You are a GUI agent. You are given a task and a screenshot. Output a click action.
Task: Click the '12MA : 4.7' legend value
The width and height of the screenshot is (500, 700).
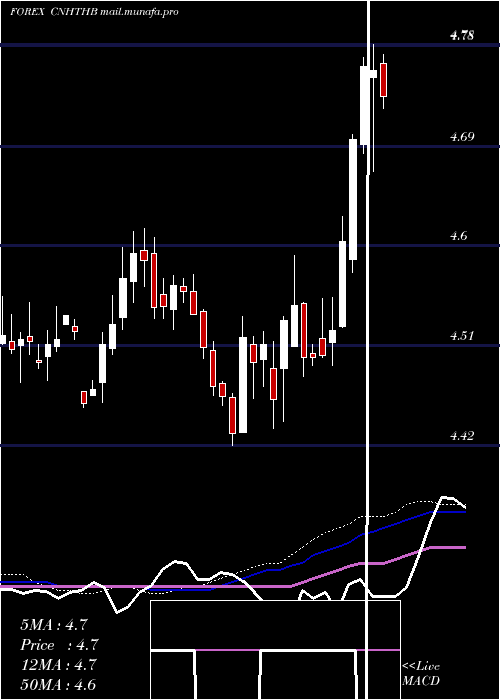[x=59, y=665]
